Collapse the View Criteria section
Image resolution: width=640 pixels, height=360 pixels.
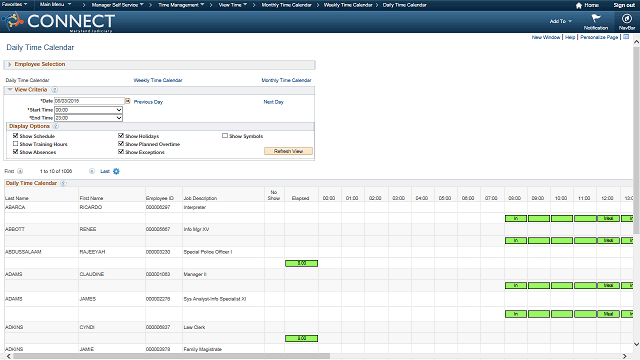pos(10,90)
